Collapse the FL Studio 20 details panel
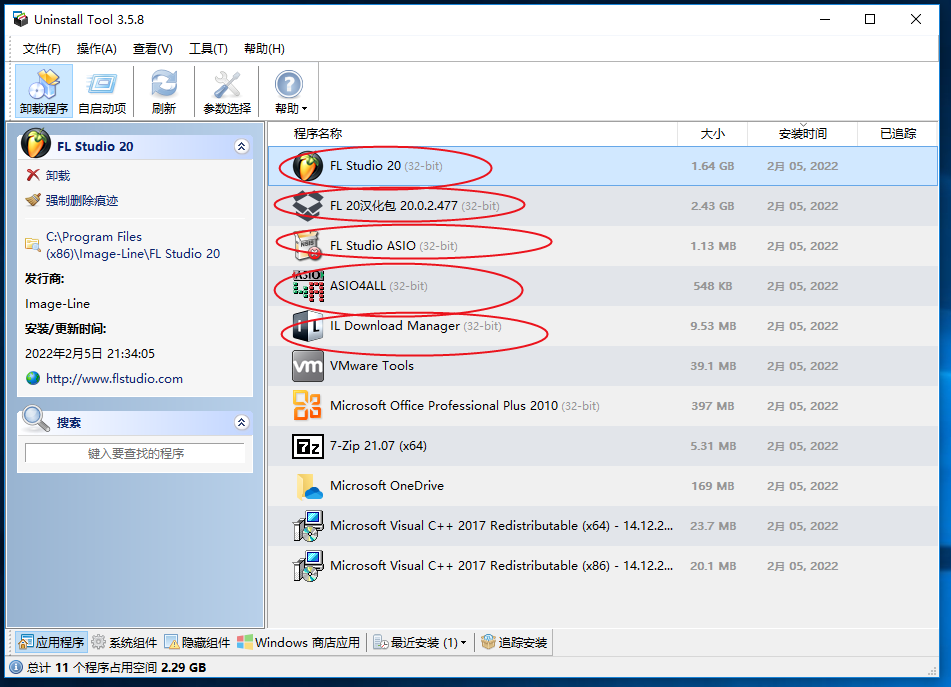951x687 pixels. 241,146
